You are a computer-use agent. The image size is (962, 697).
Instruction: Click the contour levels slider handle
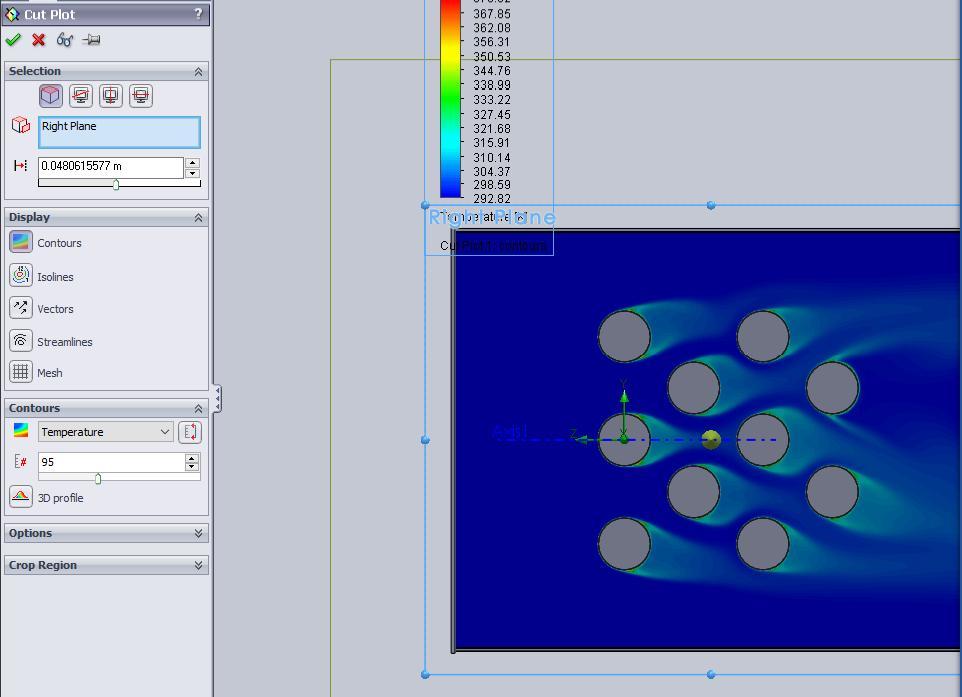pos(98,479)
